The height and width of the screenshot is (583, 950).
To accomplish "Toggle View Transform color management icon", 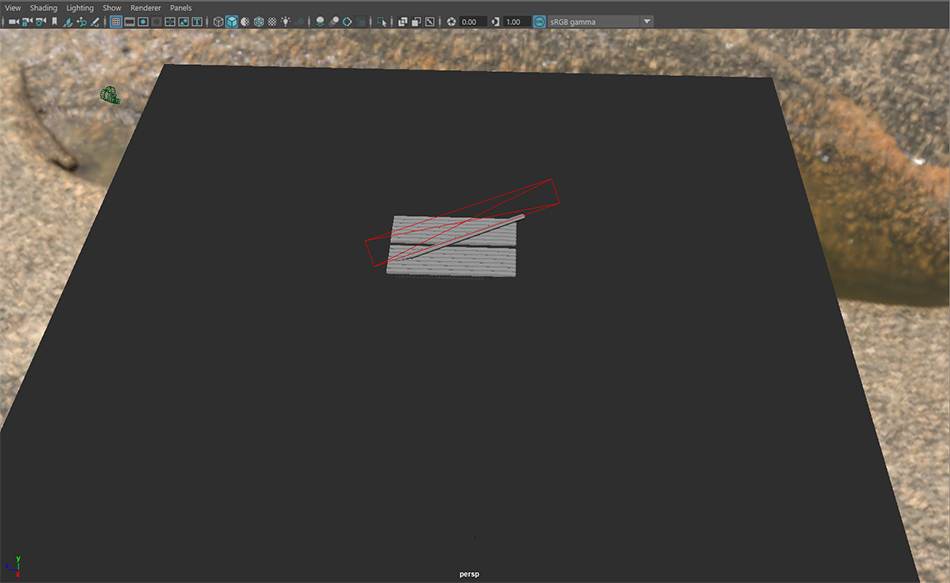I will [539, 22].
